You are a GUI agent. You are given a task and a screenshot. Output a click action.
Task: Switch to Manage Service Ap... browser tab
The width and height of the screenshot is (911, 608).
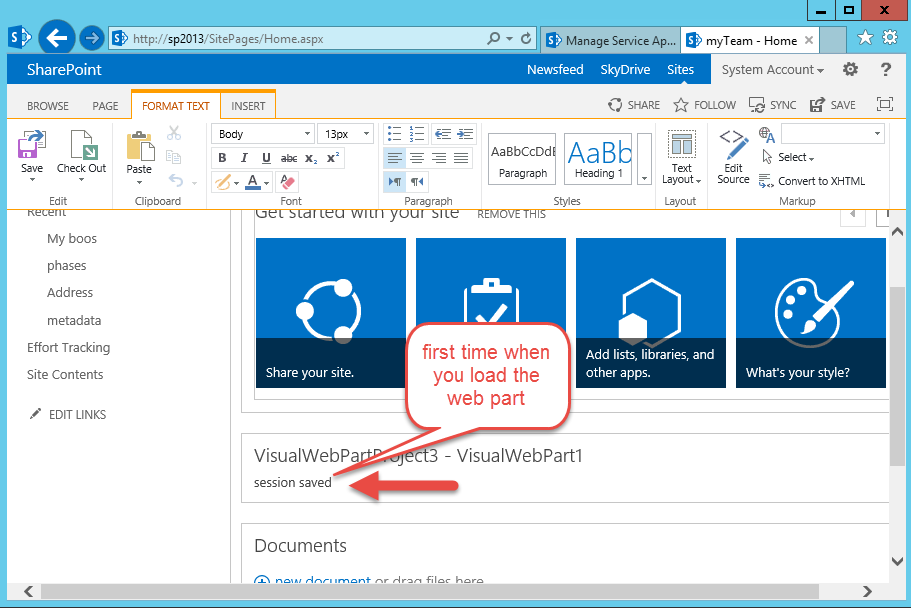click(610, 40)
